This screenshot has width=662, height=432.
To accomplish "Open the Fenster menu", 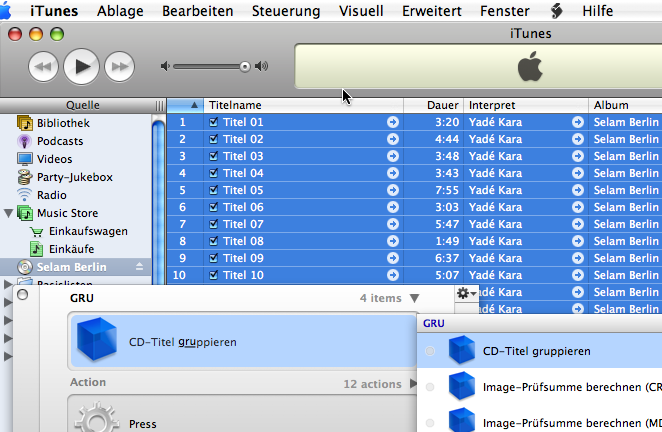I will (x=505, y=11).
